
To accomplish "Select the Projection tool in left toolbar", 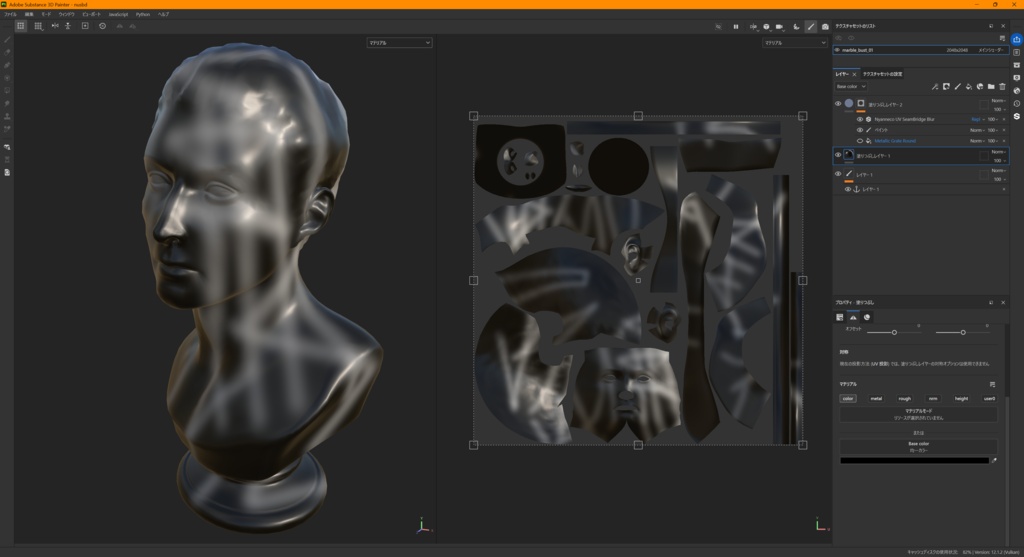I will point(7,65).
